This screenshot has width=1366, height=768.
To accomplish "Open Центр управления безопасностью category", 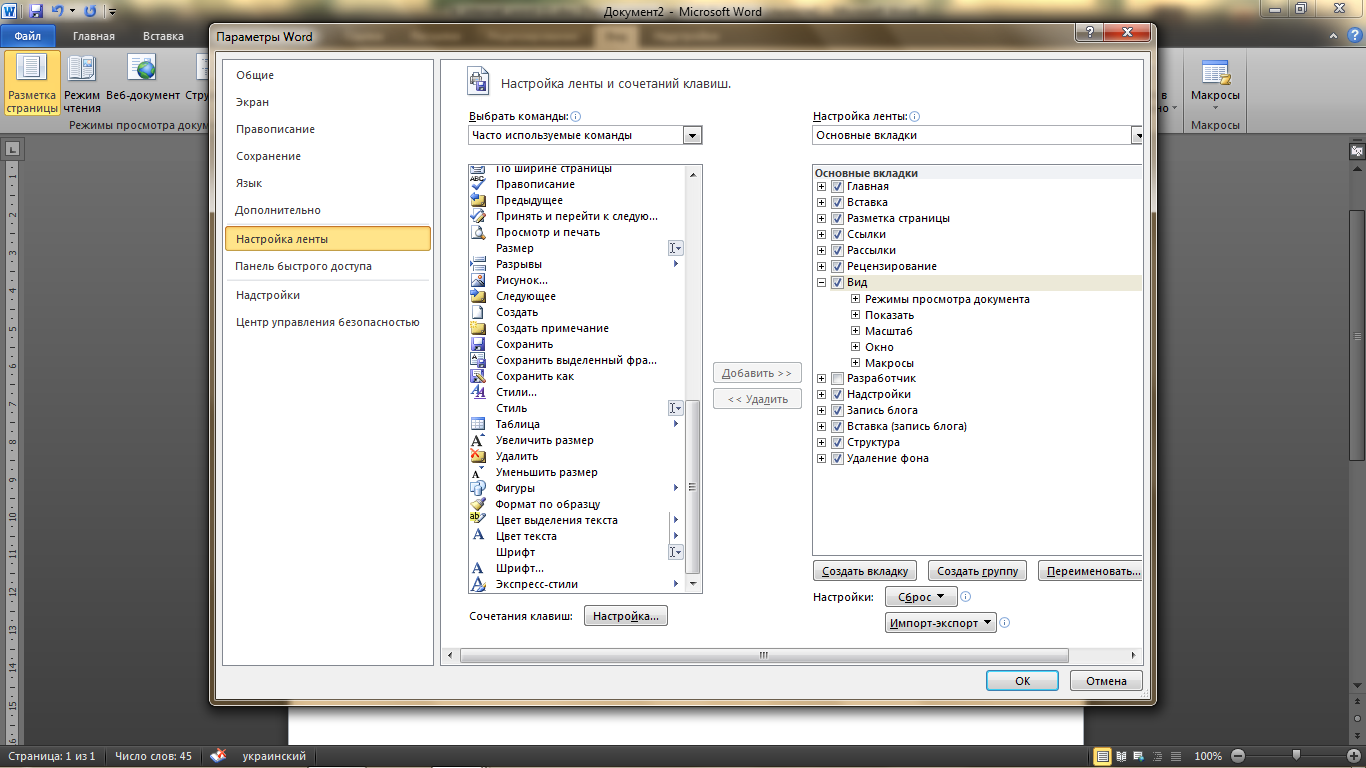I will pyautogui.click(x=328, y=322).
